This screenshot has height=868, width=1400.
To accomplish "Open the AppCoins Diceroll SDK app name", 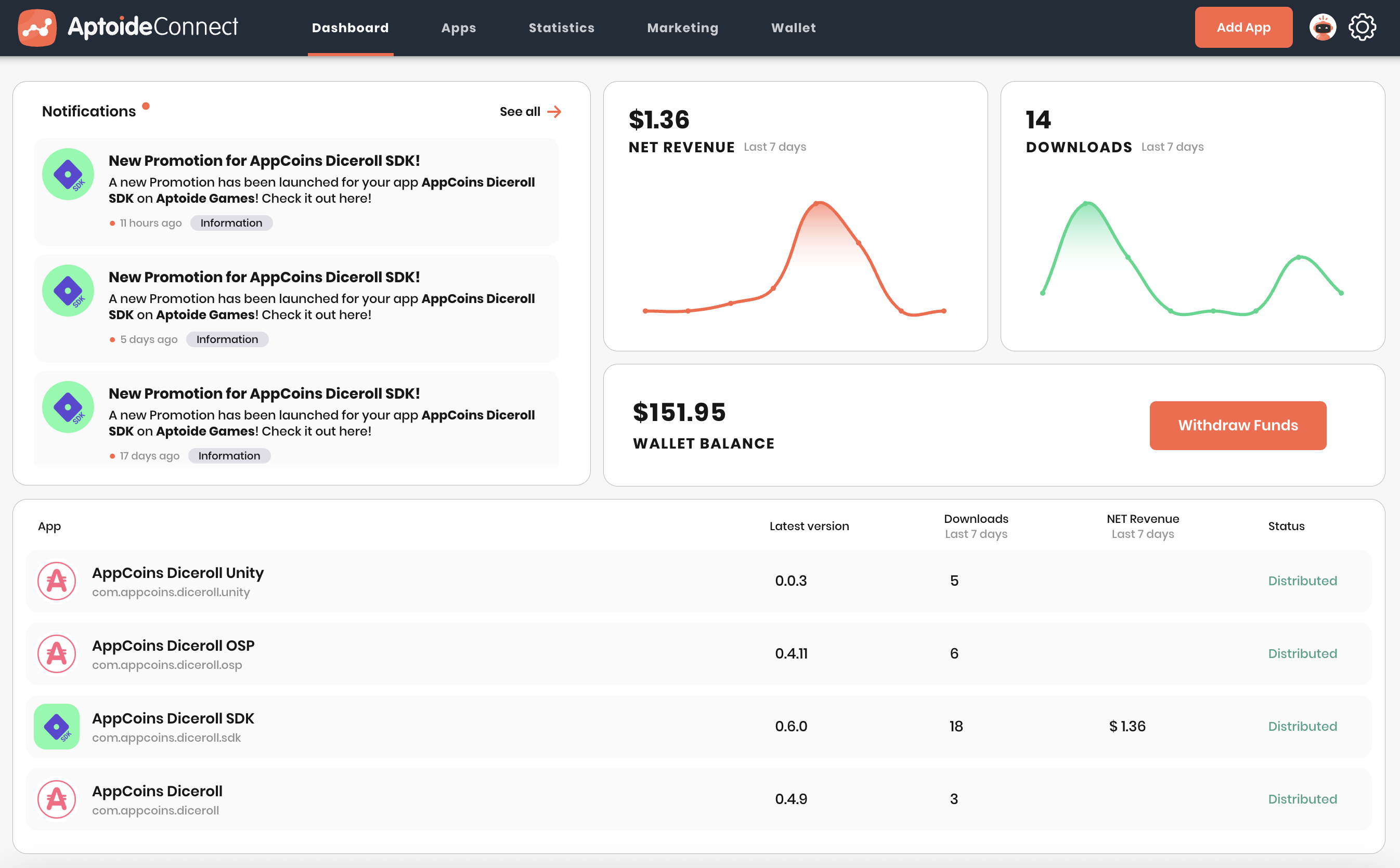I will [x=173, y=718].
